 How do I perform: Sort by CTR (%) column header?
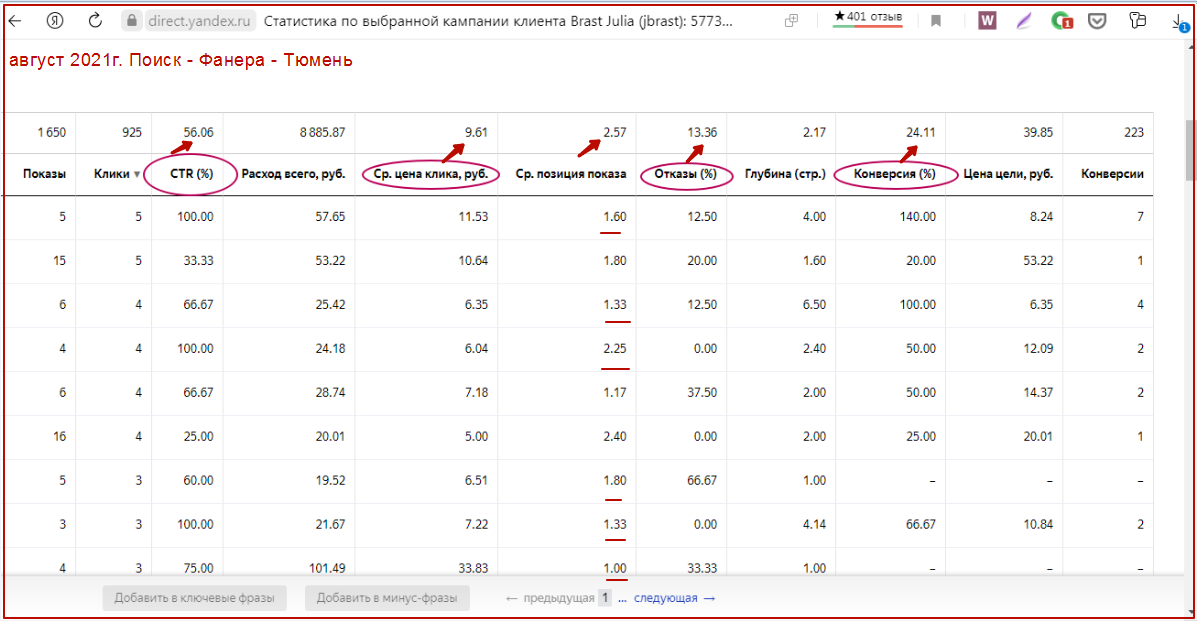[x=190, y=174]
